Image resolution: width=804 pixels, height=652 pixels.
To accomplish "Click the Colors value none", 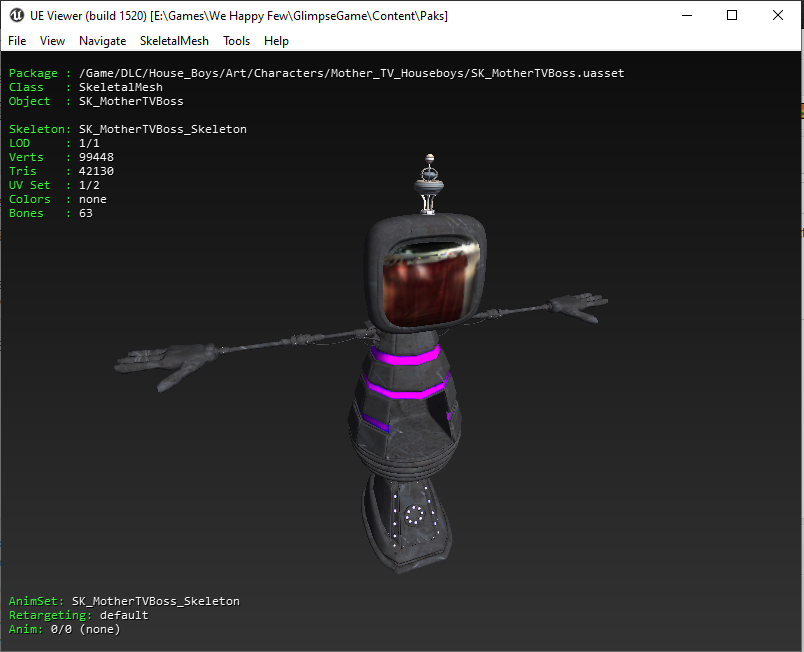I will 93,199.
